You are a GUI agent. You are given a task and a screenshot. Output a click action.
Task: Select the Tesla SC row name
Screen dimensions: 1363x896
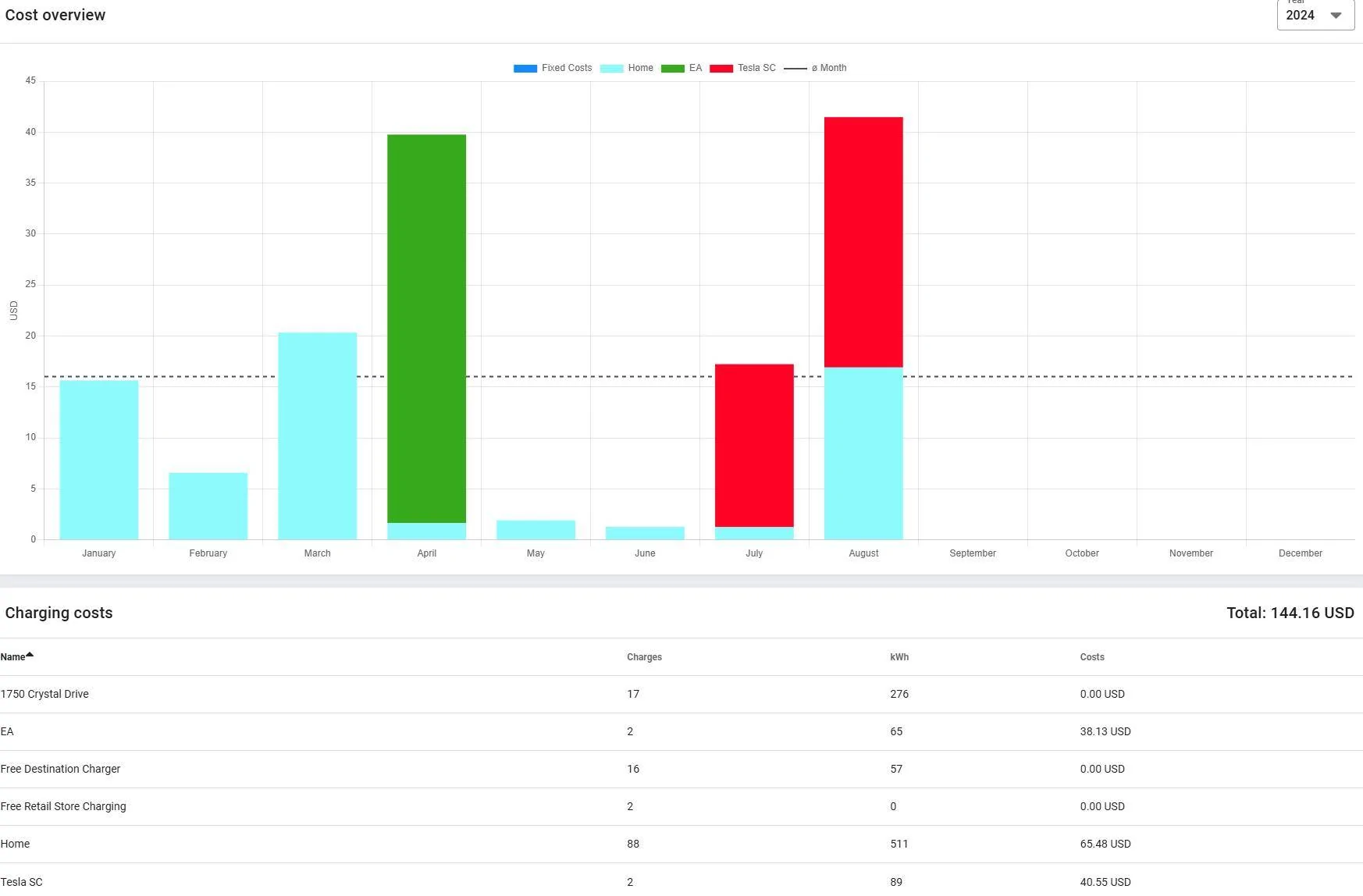[x=21, y=882]
